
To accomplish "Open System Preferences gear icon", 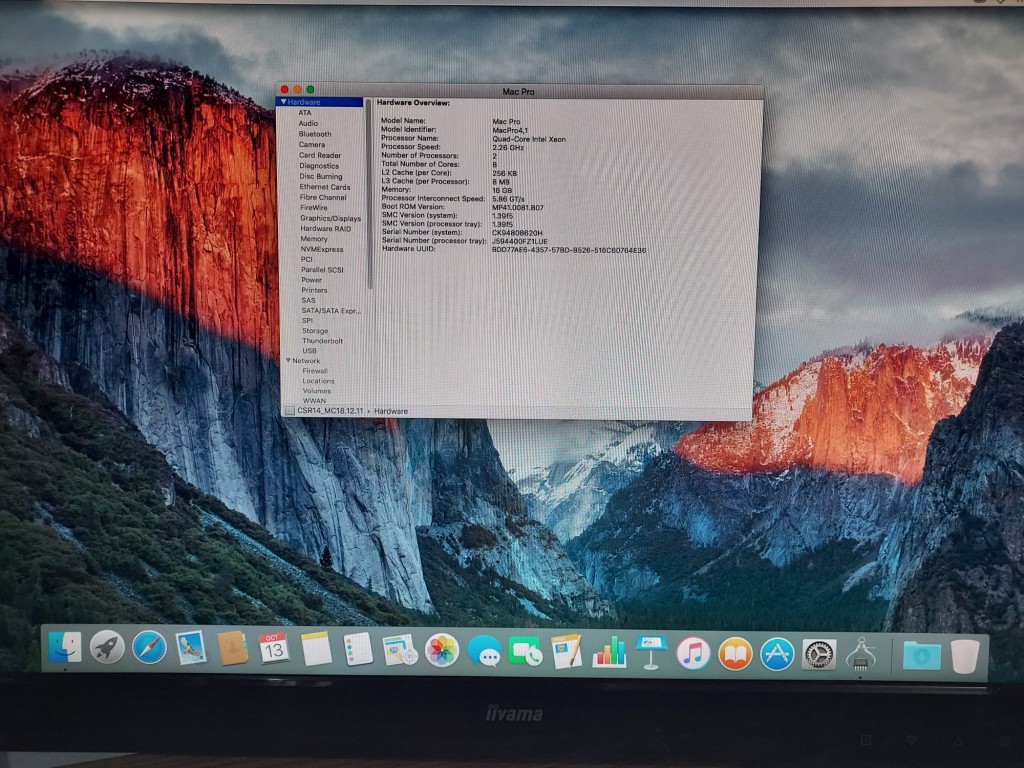I will [x=819, y=655].
